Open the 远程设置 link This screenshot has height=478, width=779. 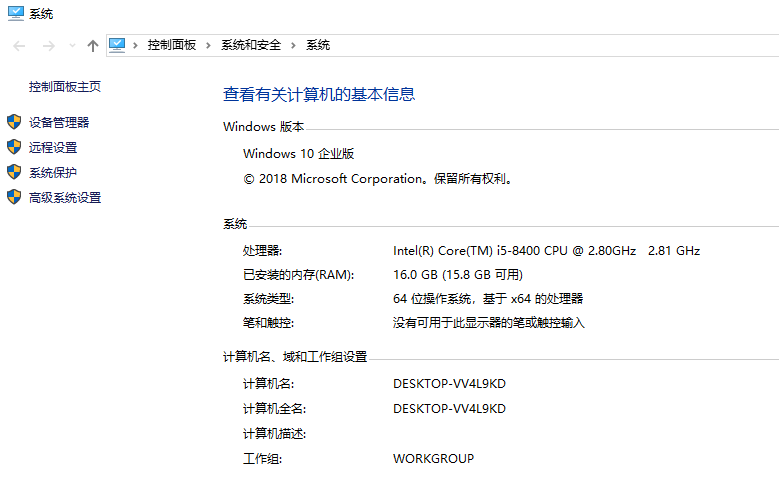[x=53, y=148]
